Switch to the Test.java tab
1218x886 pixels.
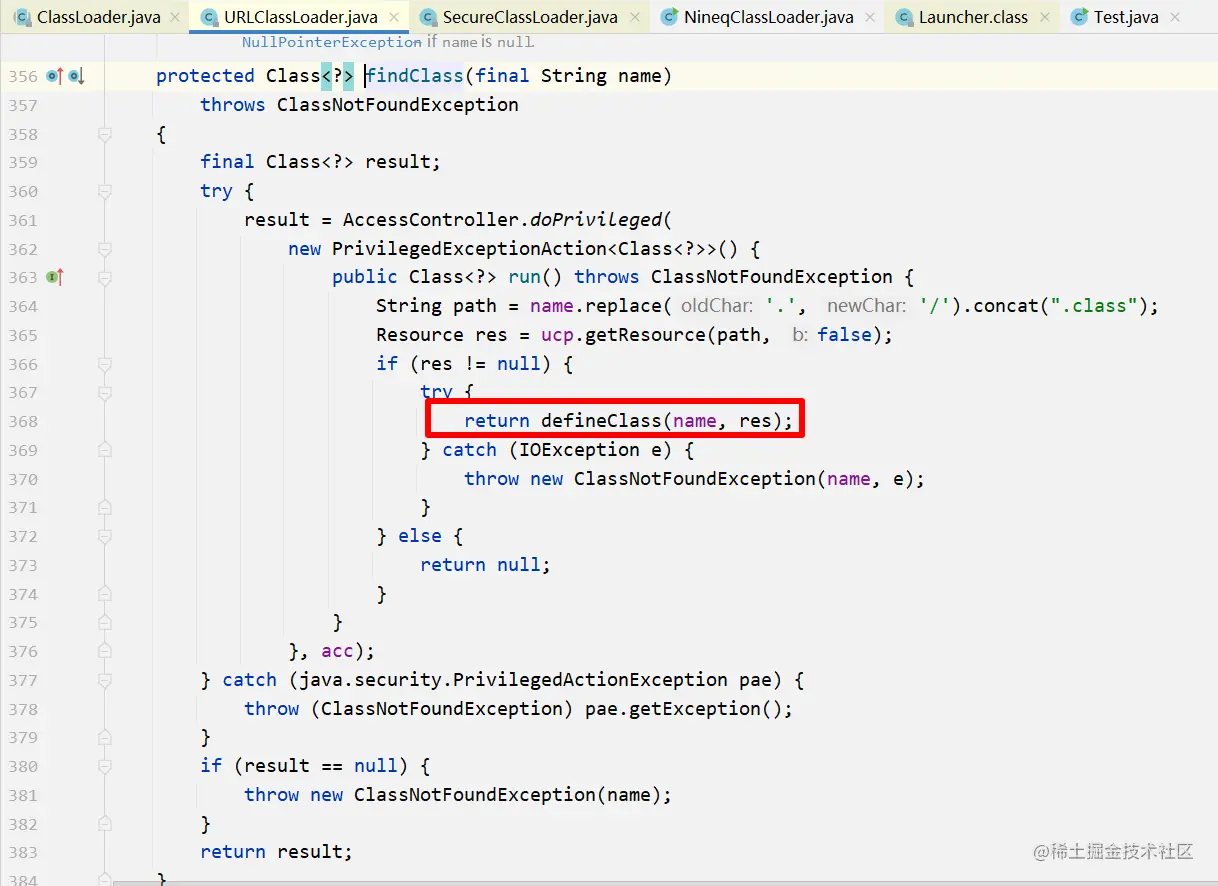pos(1126,17)
